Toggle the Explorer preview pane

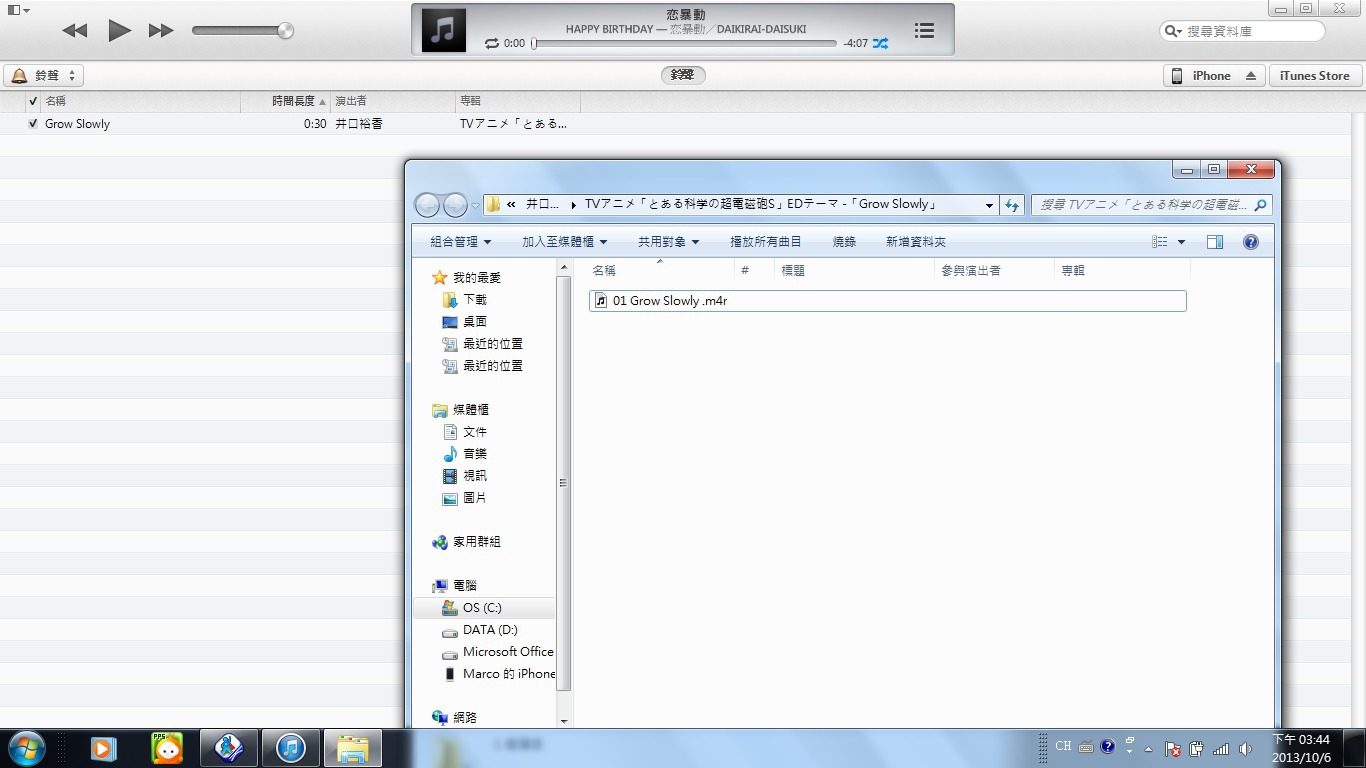pyautogui.click(x=1215, y=242)
